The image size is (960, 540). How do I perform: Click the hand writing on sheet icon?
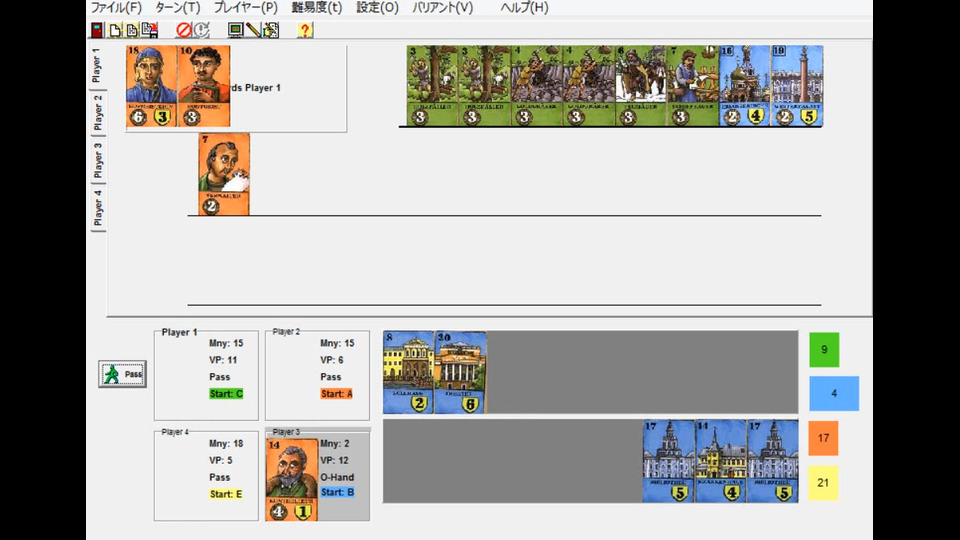pyautogui.click(x=271, y=30)
